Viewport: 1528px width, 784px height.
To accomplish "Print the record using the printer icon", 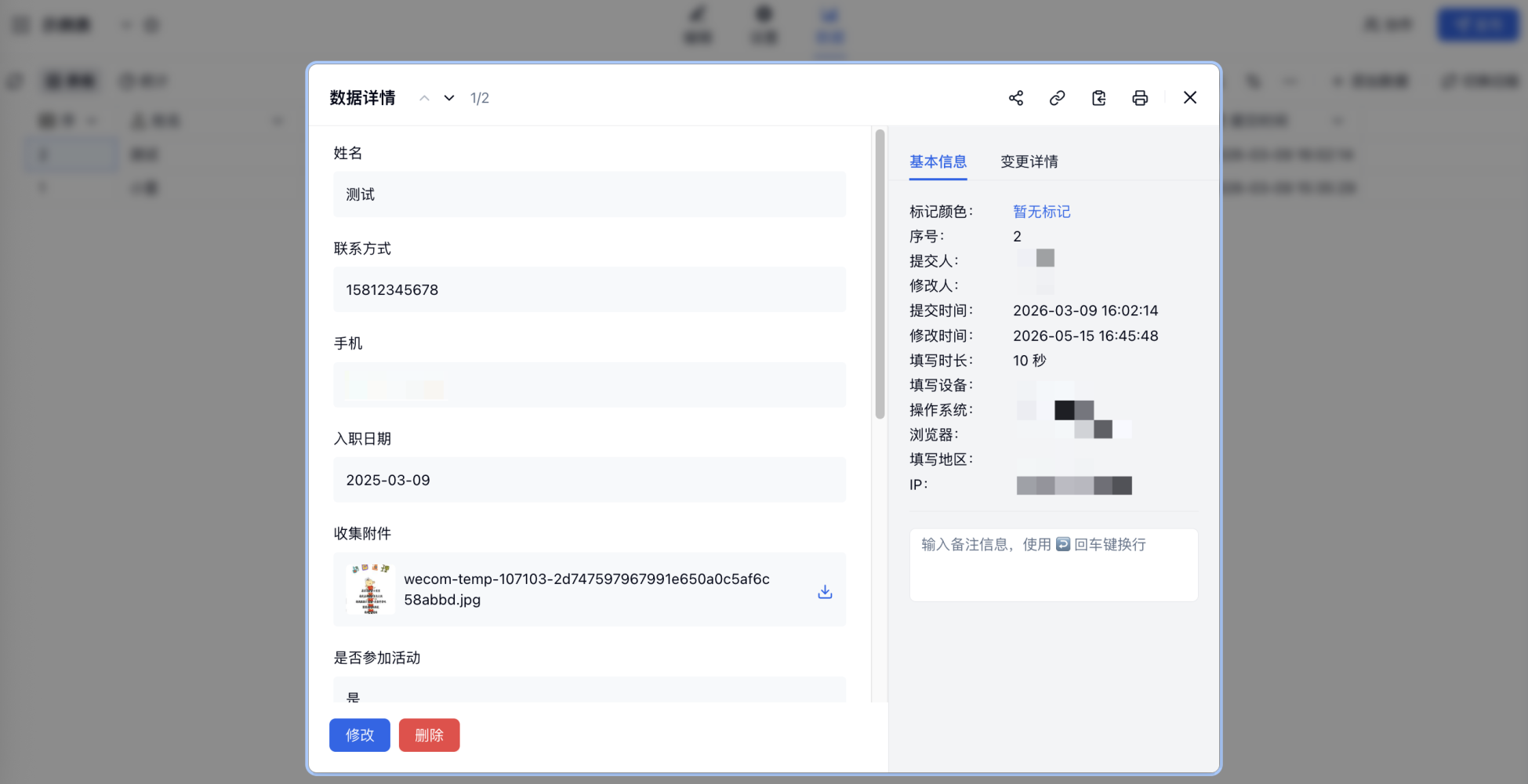I will click(x=1140, y=98).
